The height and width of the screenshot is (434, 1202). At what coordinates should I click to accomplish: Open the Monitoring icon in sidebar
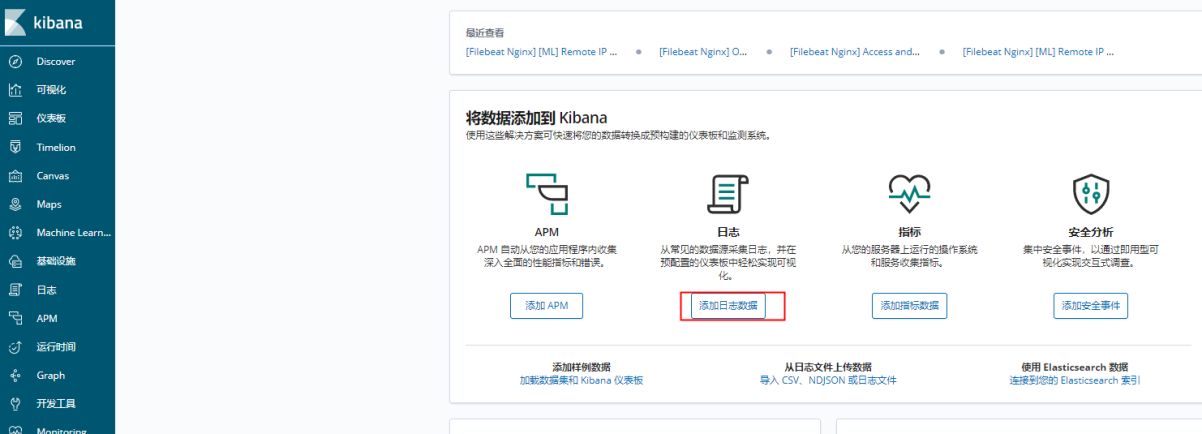pos(15,431)
